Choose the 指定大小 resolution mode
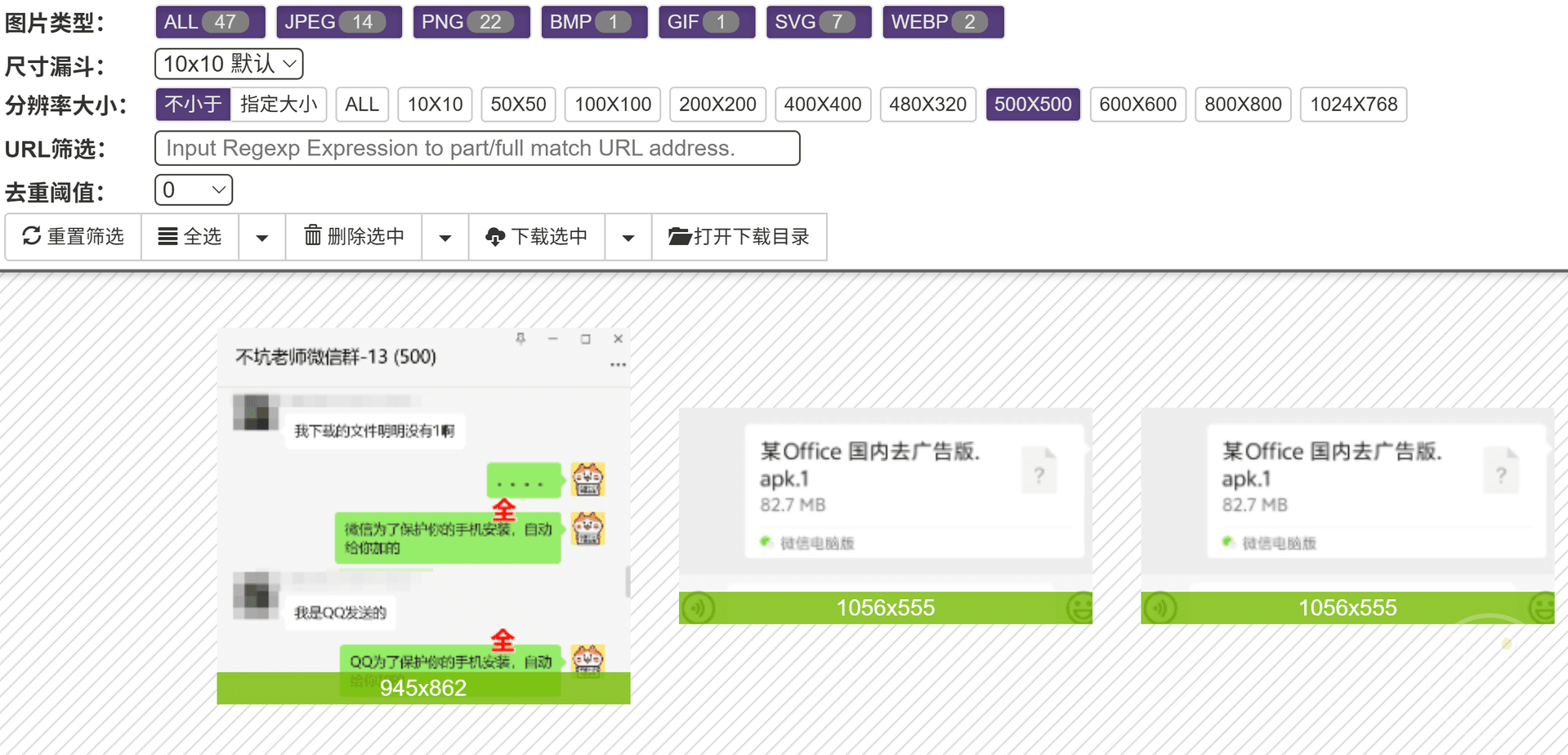1568x755 pixels. tap(279, 105)
